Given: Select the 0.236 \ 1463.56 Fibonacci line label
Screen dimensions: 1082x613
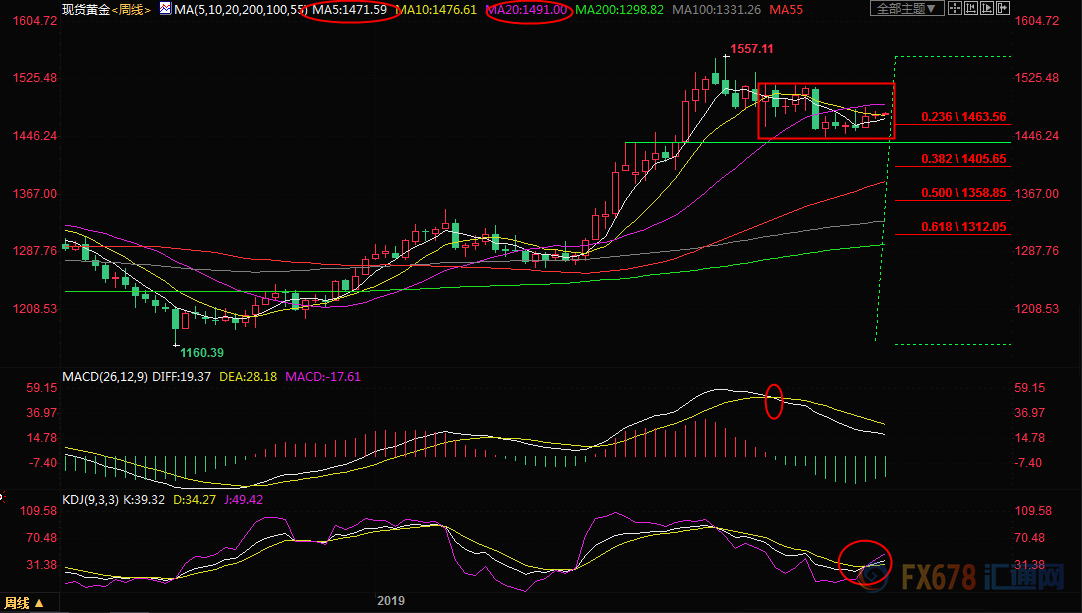Looking at the screenshot, I should pos(964,117).
